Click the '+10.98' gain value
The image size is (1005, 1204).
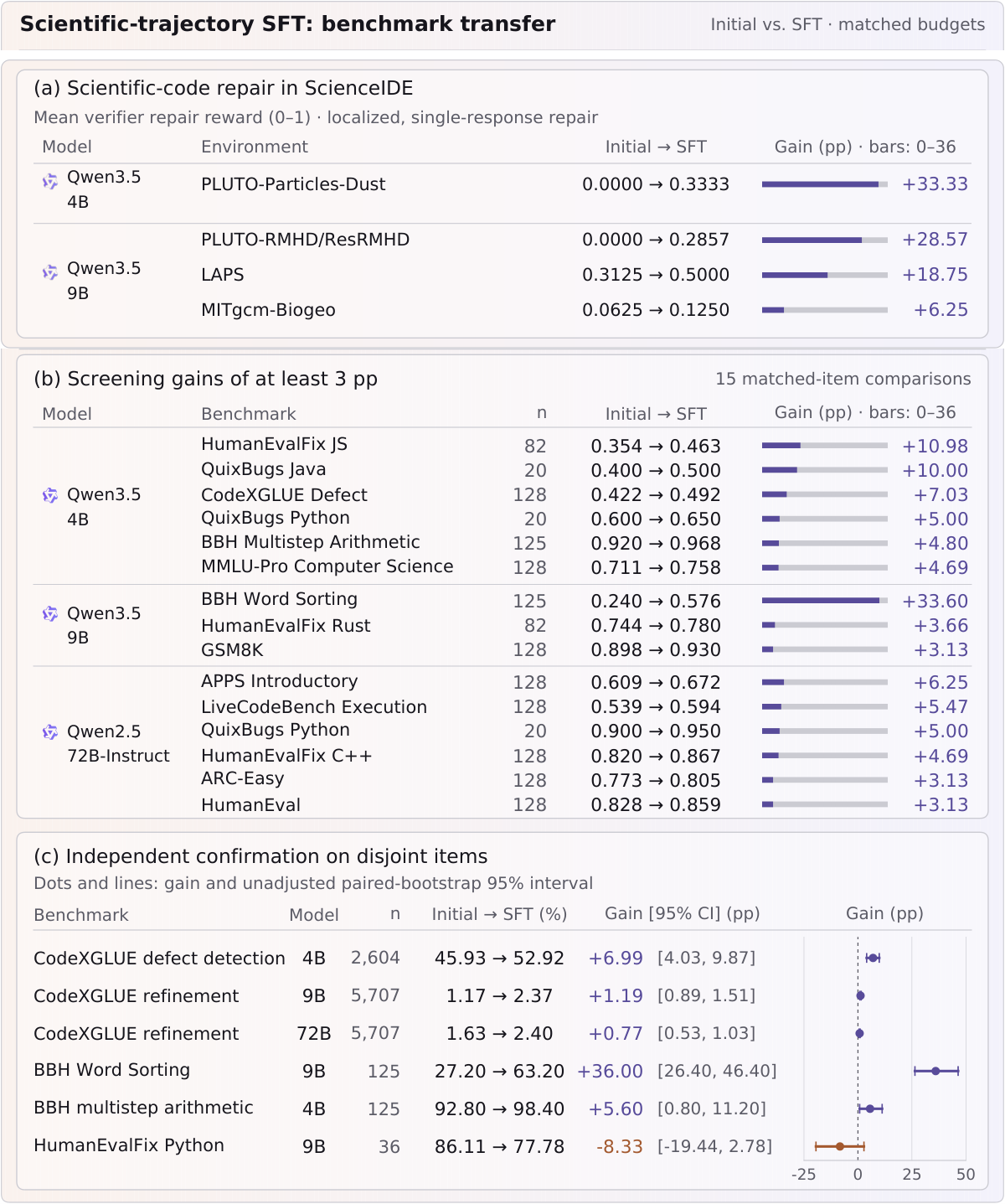click(x=935, y=447)
